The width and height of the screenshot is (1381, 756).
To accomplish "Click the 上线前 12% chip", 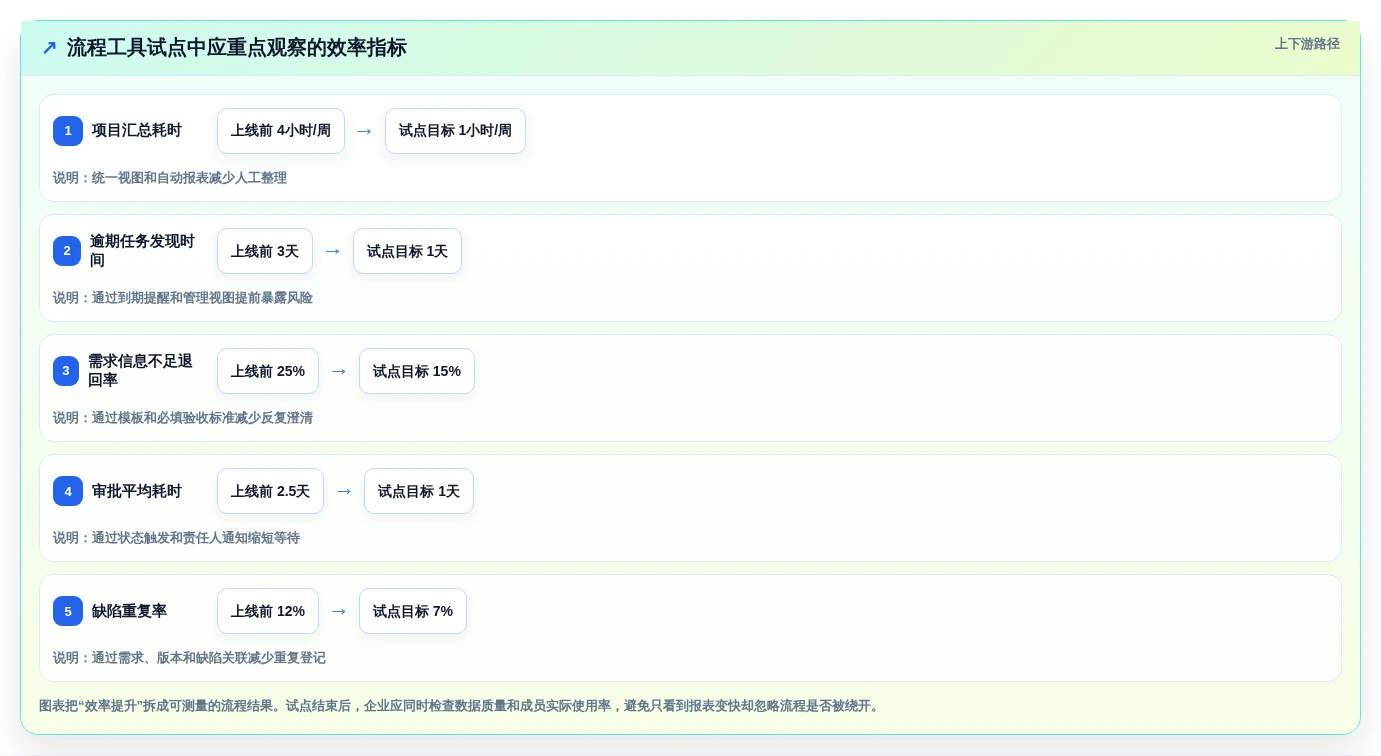I will (x=268, y=611).
